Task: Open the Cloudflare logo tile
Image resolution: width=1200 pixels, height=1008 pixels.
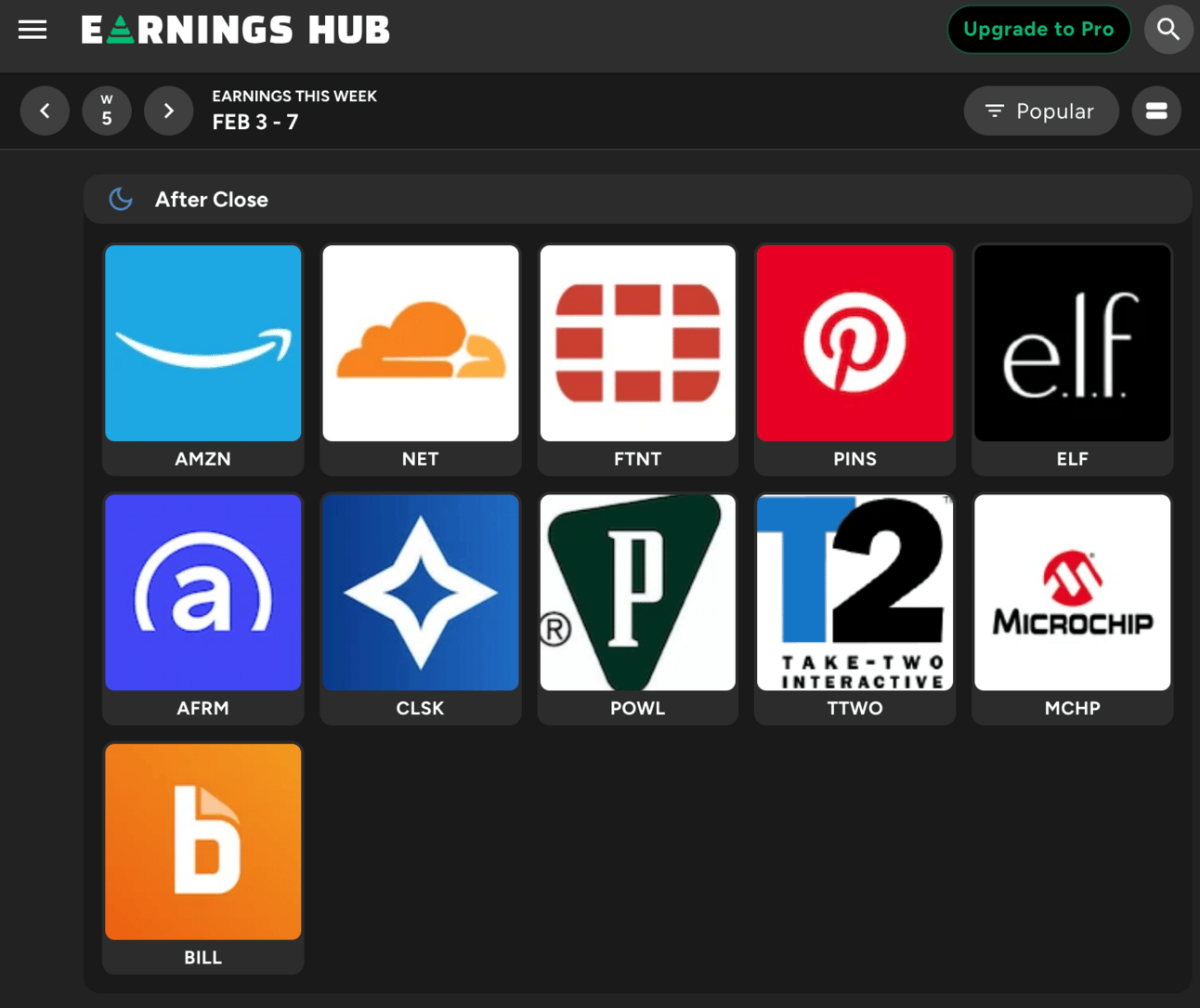Action: coord(421,343)
